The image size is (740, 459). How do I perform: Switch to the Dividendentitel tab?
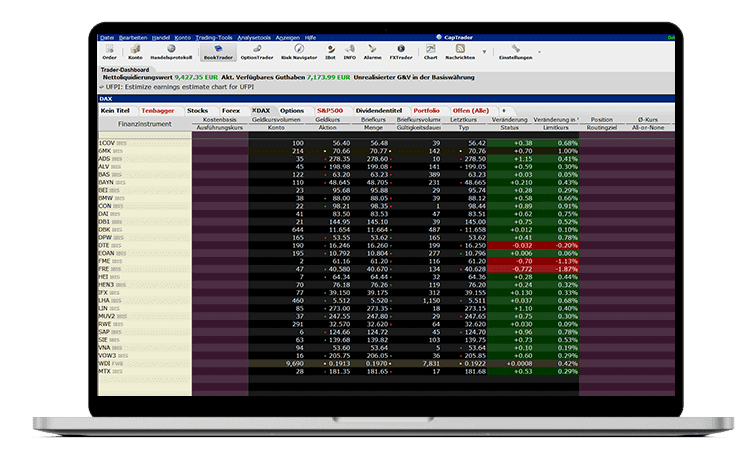tap(379, 110)
